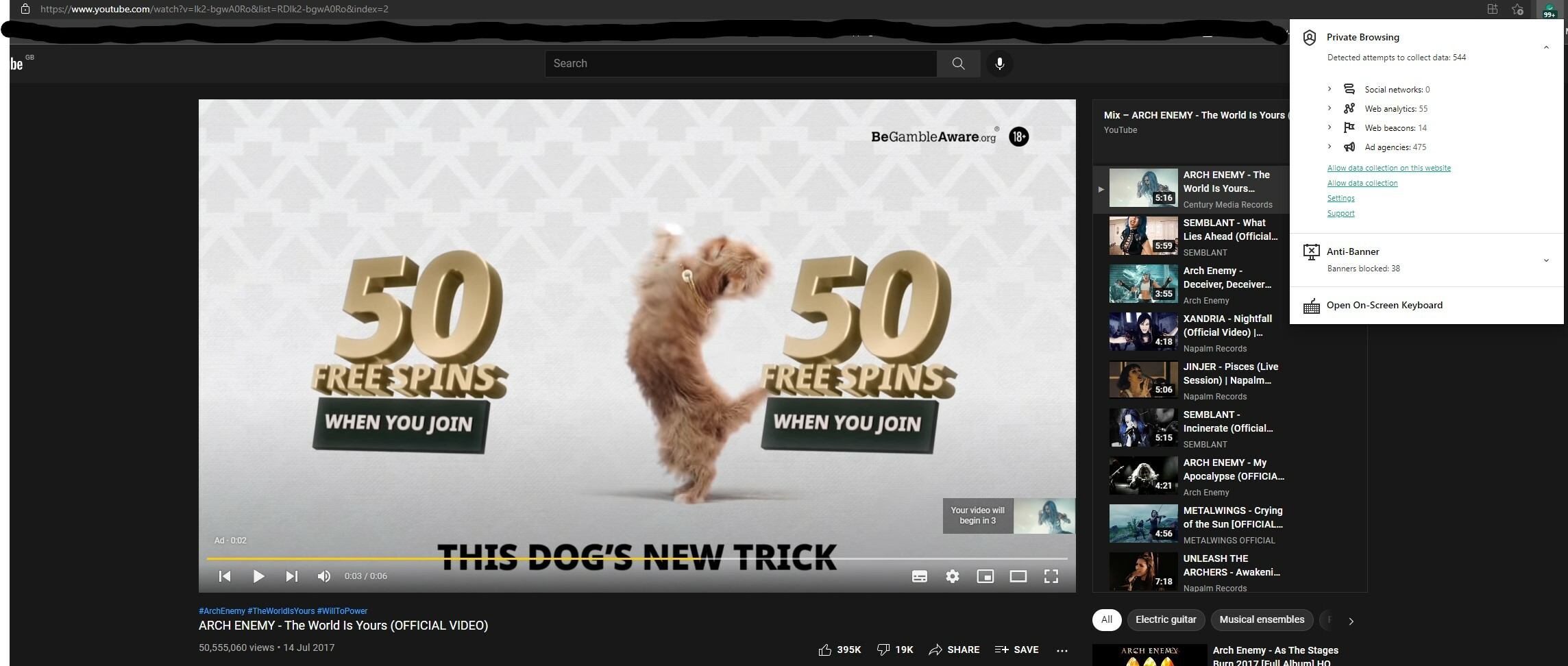Open the Kaspersky extension toolbar icon
This screenshot has width=1568, height=666.
tap(1549, 10)
